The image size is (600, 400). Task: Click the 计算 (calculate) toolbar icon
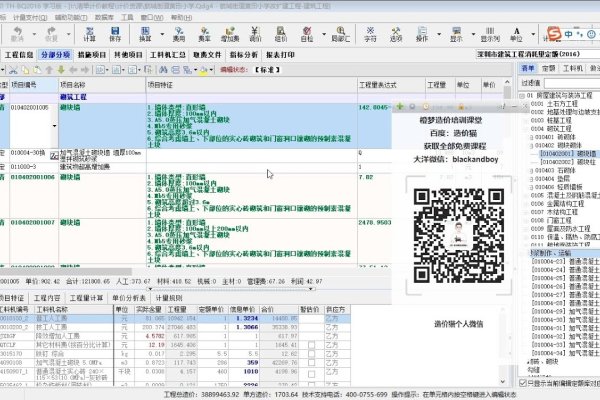pyautogui.click(x=89, y=34)
